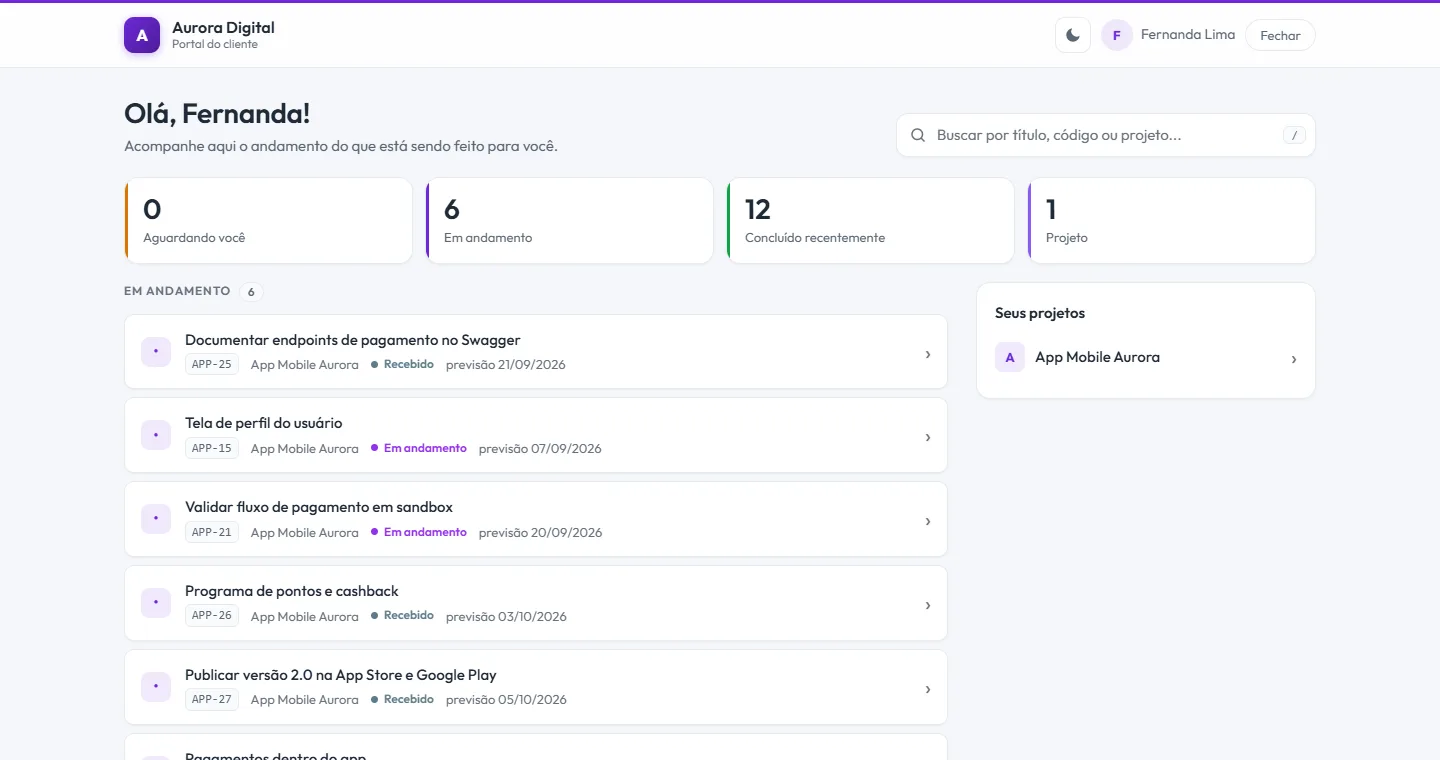Open the Em andamento summary card
The image size is (1440, 760).
click(569, 220)
